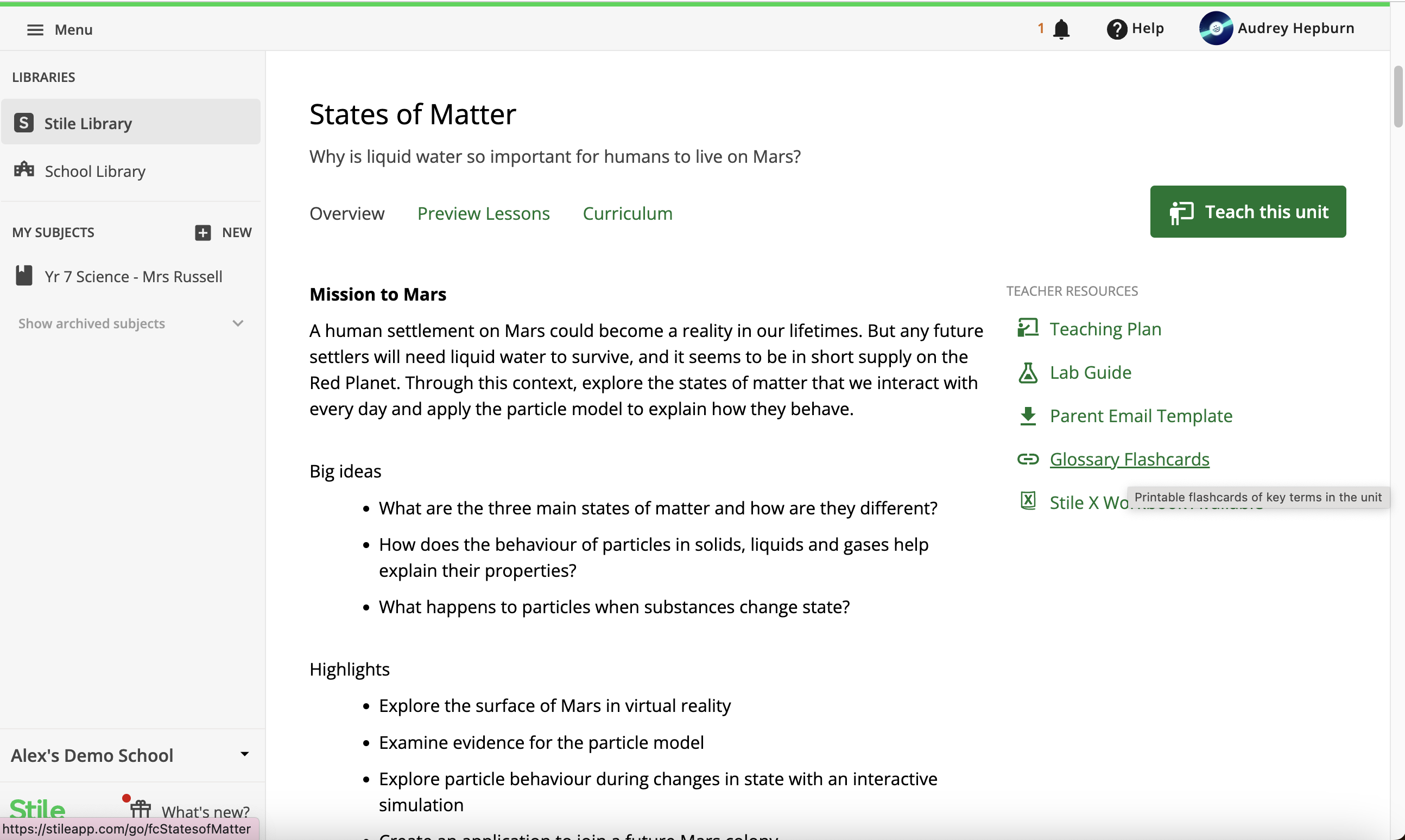Open notifications bell icon

(x=1061, y=29)
